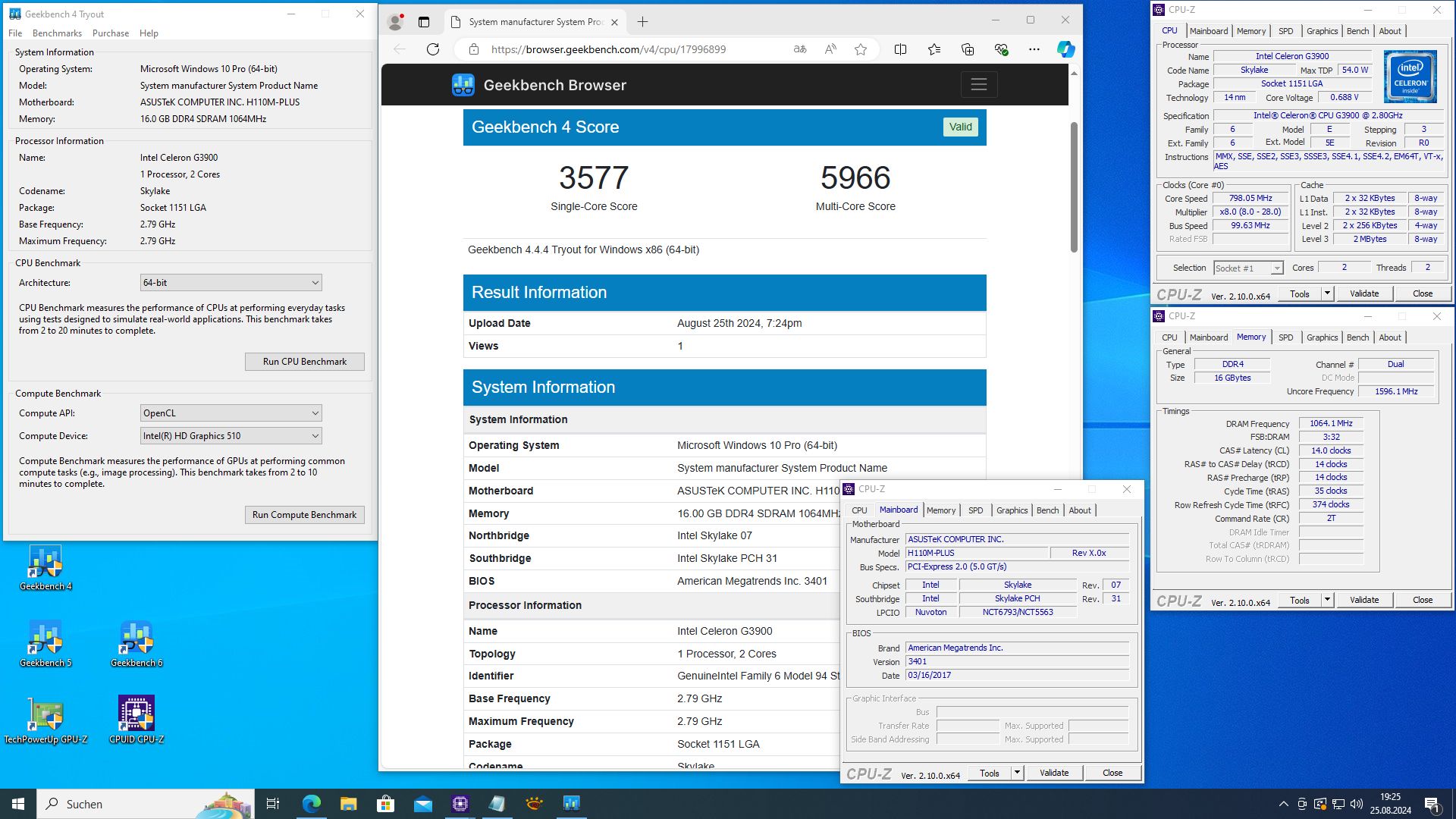Screen dimensions: 1456x819
Task: Click Tools button in CPU-Z Mainboard window
Action: pyautogui.click(x=990, y=773)
